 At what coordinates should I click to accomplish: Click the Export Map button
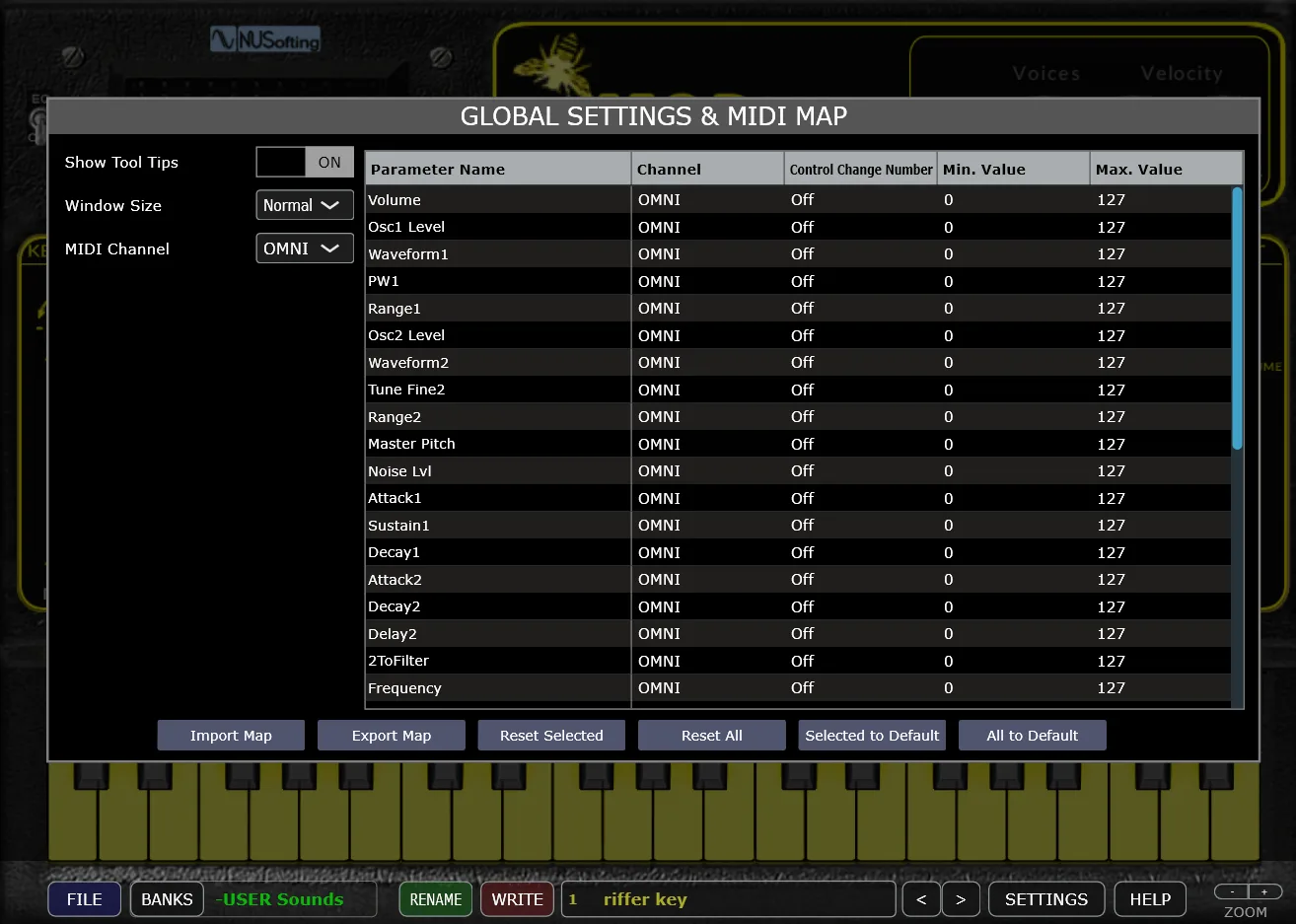pyautogui.click(x=392, y=736)
